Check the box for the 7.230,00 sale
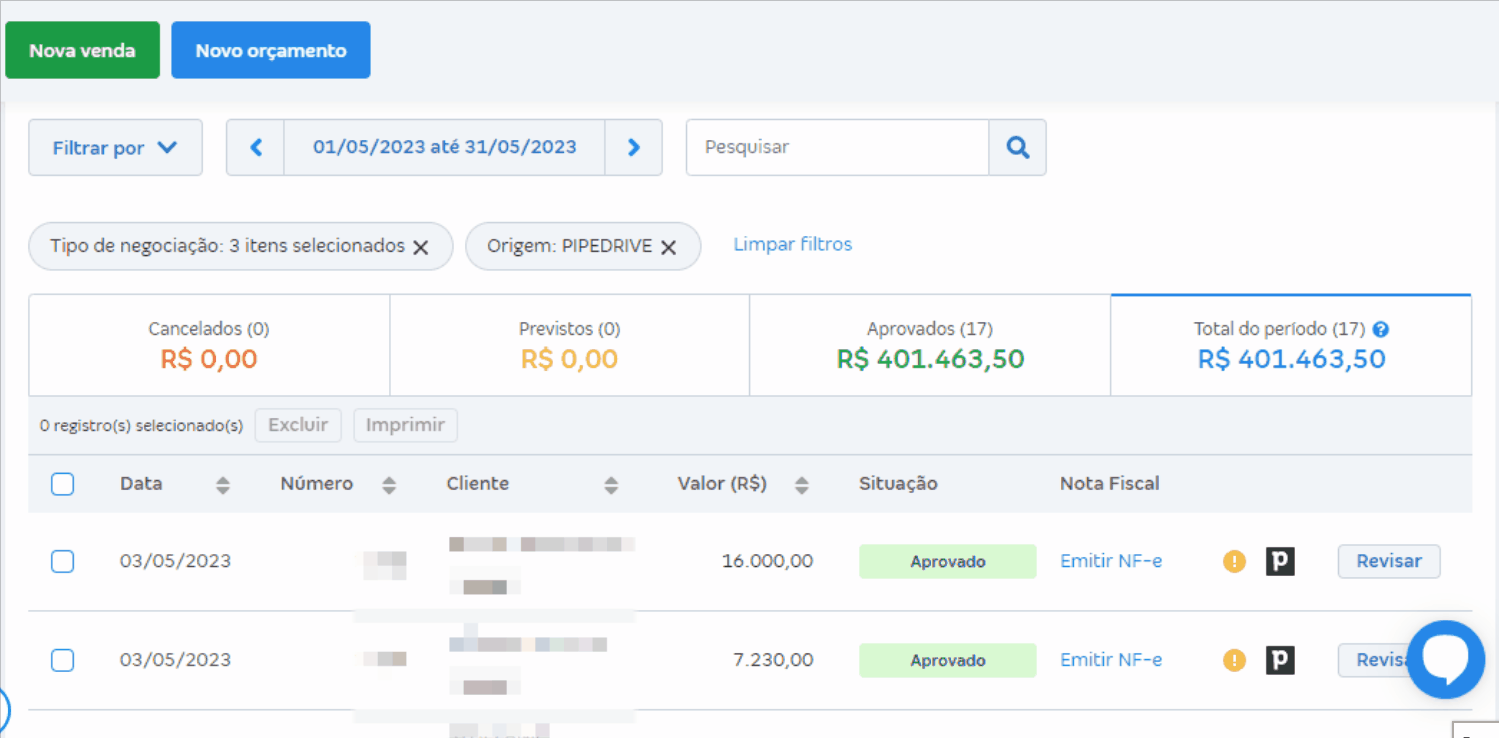This screenshot has height=738, width=1499. 62,660
